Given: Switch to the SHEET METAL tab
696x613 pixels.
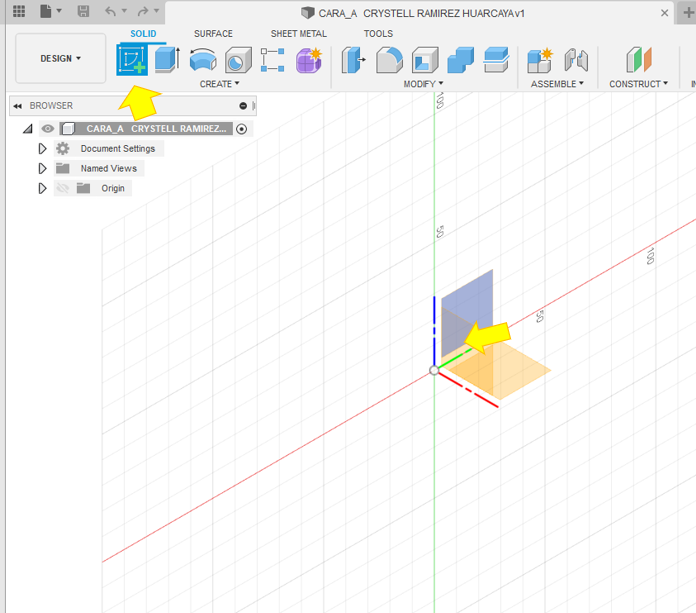Looking at the screenshot, I should (299, 34).
